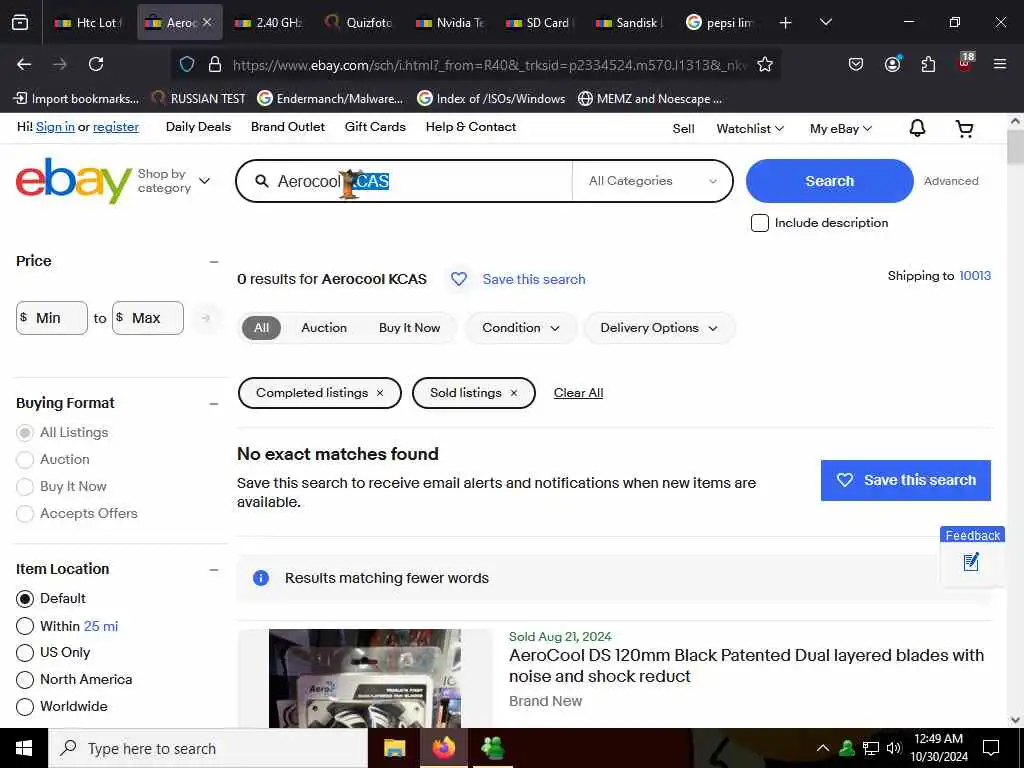The height and width of the screenshot is (768, 1024).
Task: Open the Firefox hamburger menu
Action: coord(1000,64)
